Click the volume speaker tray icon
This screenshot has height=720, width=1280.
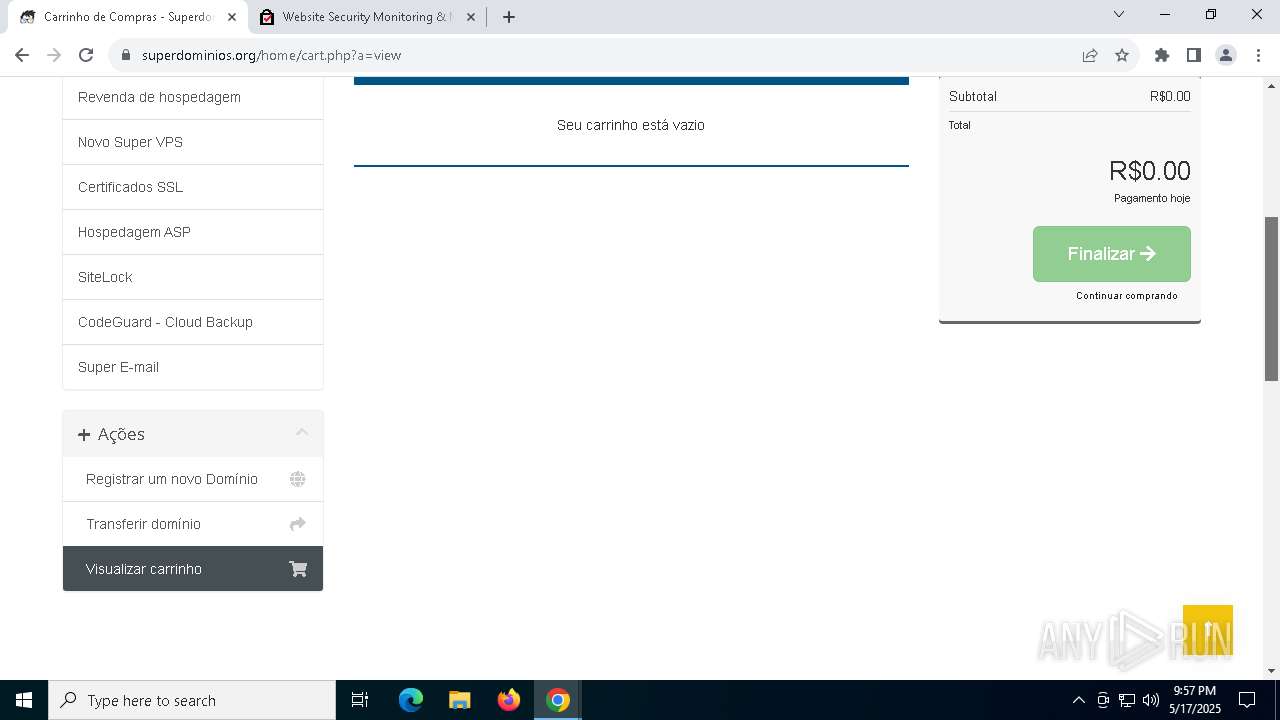pyautogui.click(x=1151, y=700)
